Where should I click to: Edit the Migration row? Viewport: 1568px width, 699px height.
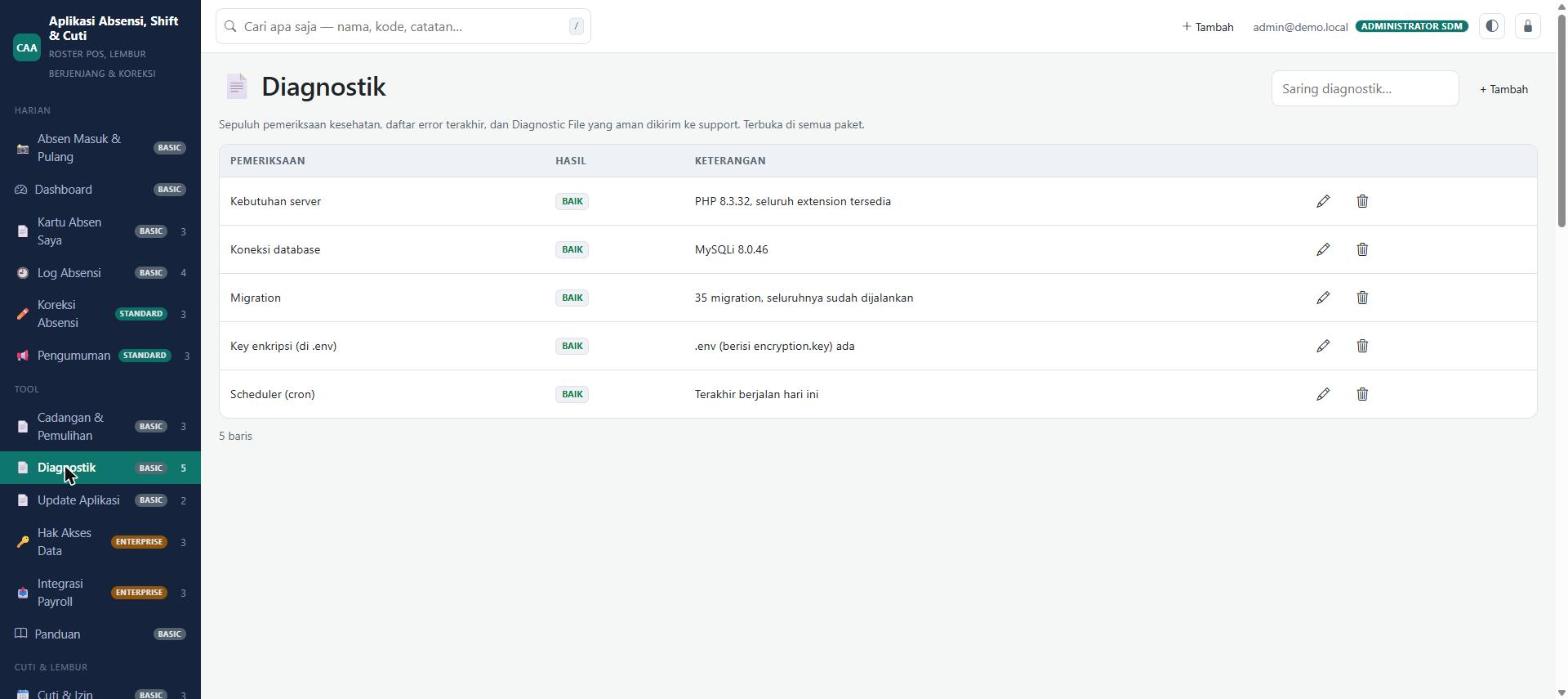coord(1323,297)
